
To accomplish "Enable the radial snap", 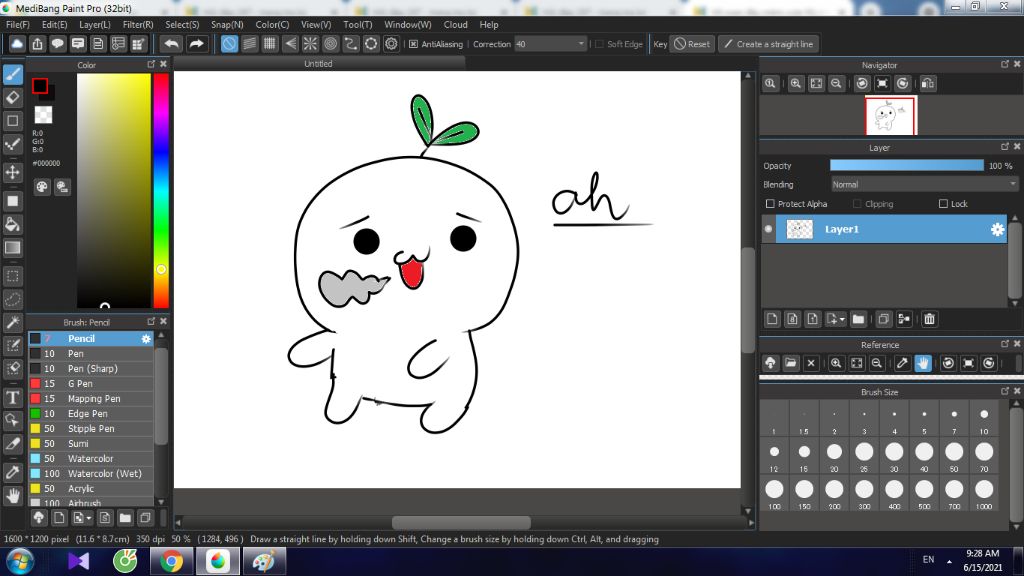I will pos(310,44).
